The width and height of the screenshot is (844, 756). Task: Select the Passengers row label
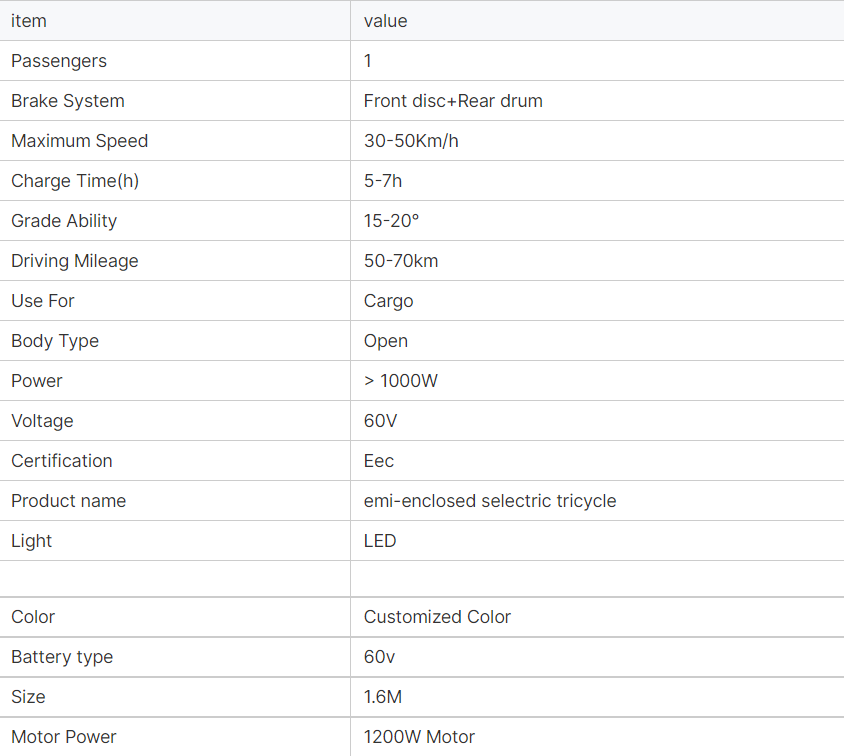[58, 61]
